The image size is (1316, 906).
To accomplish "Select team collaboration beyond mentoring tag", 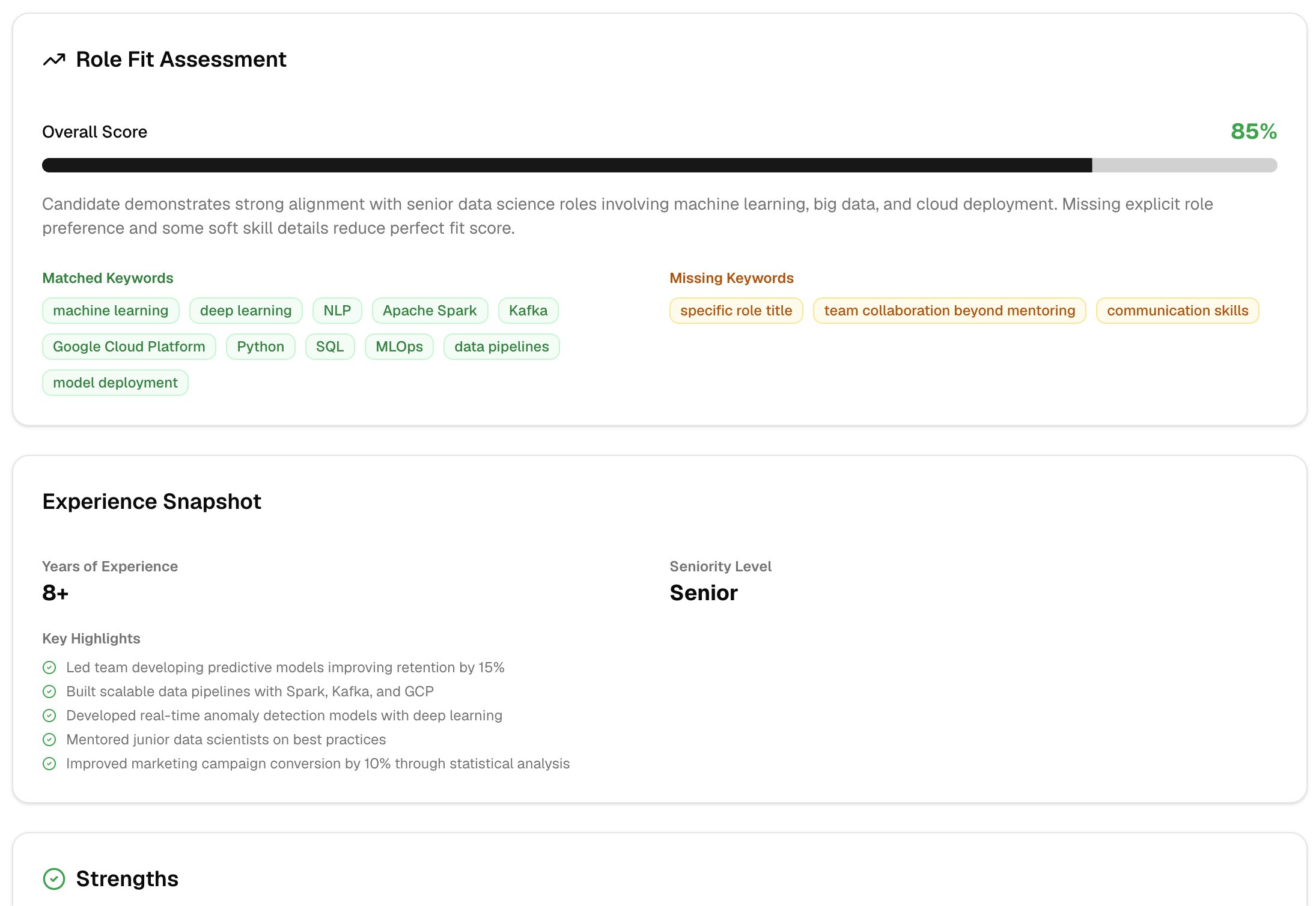I will 949,311.
